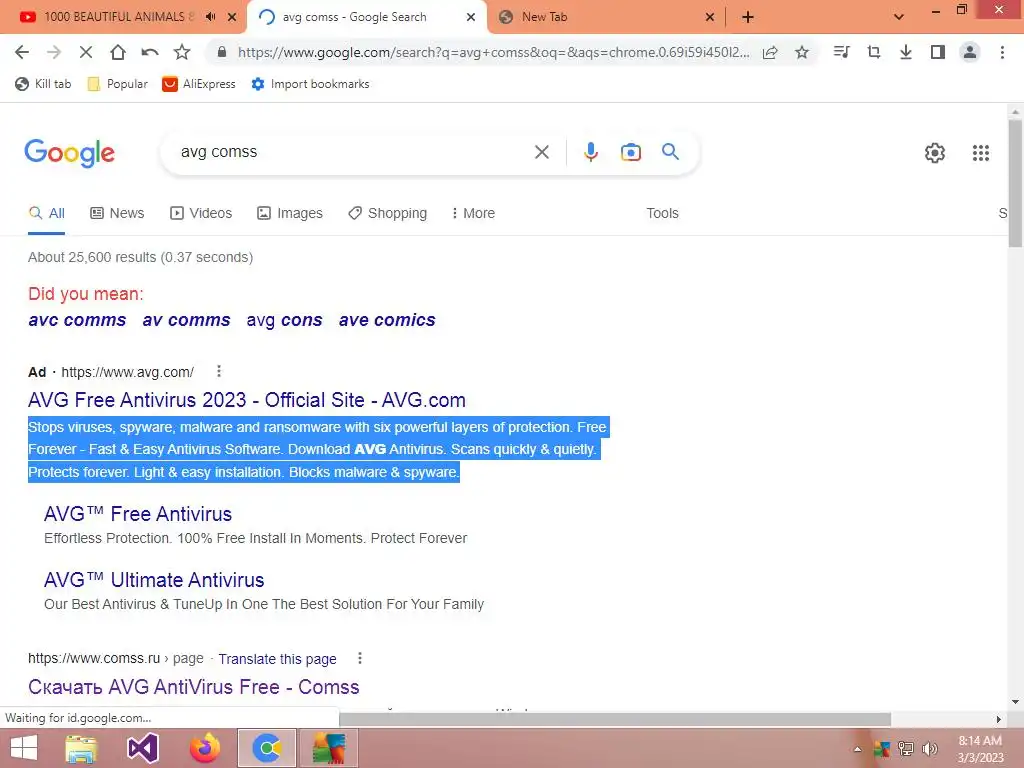Image resolution: width=1024 pixels, height=768 pixels.
Task: Go to Google homepage via logo
Action: [69, 153]
